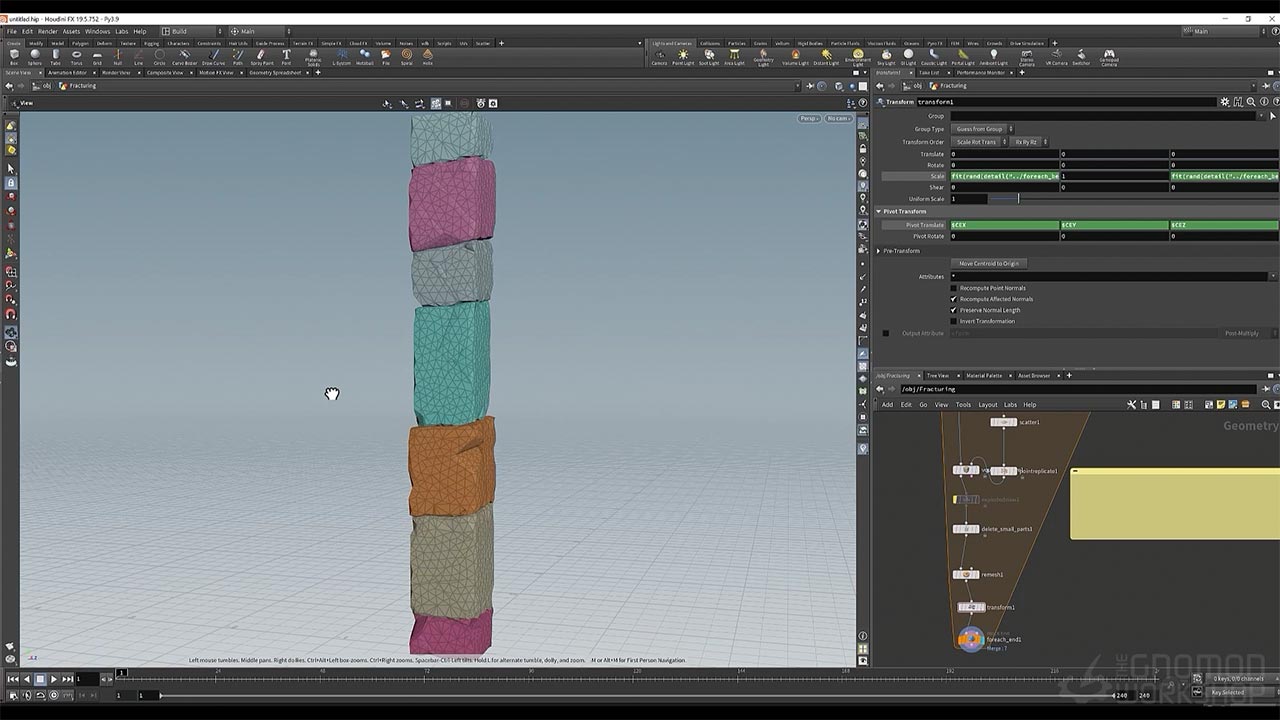Open the gear menu for transform1 parameters
Image resolution: width=1280 pixels, height=720 pixels.
[1225, 102]
